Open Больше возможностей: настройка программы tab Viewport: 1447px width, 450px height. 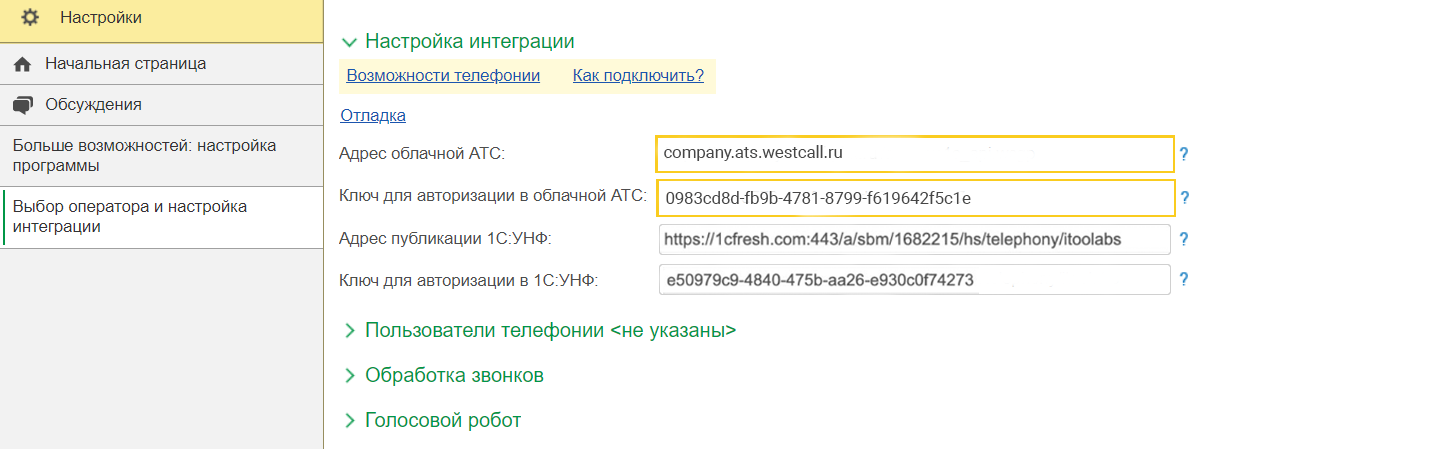tap(162, 155)
